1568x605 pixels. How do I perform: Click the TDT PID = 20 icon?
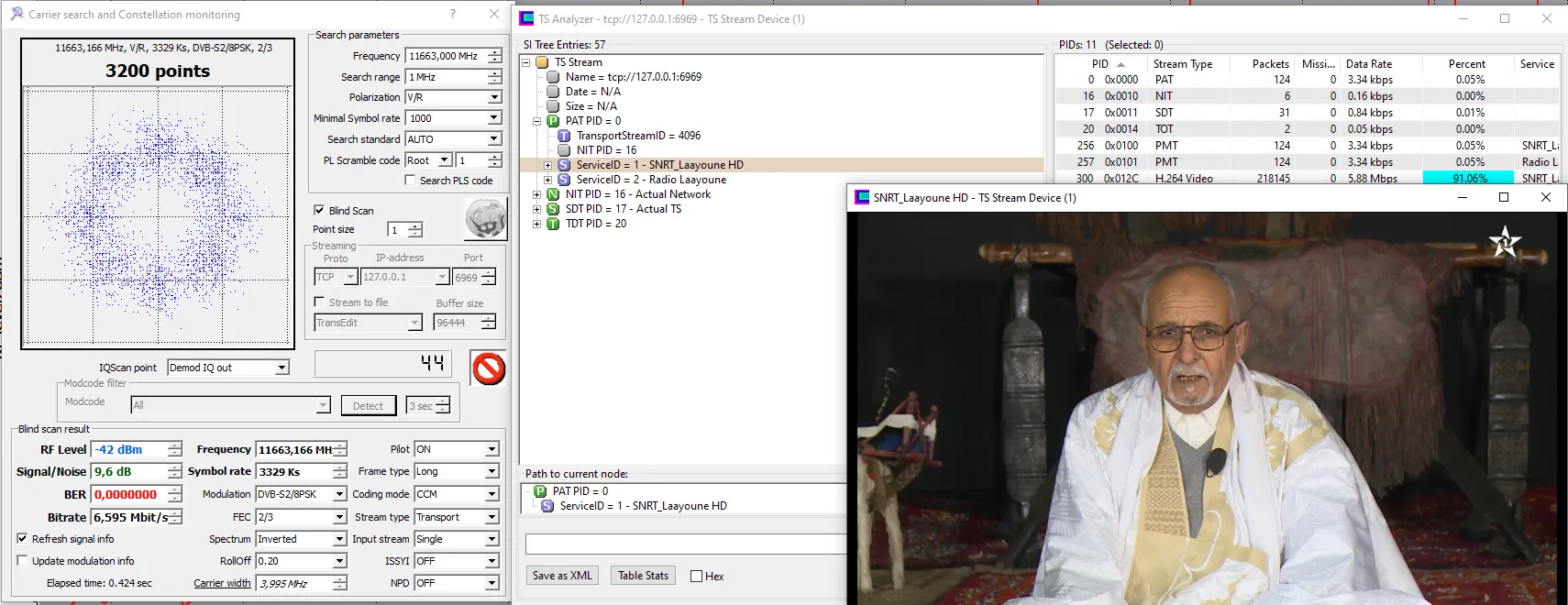click(x=553, y=224)
